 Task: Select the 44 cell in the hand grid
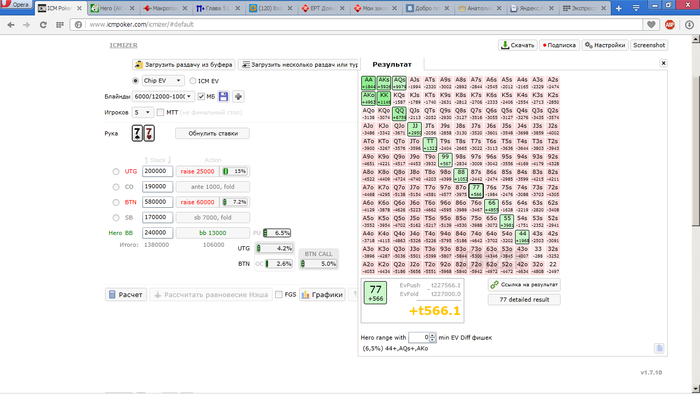(522, 236)
